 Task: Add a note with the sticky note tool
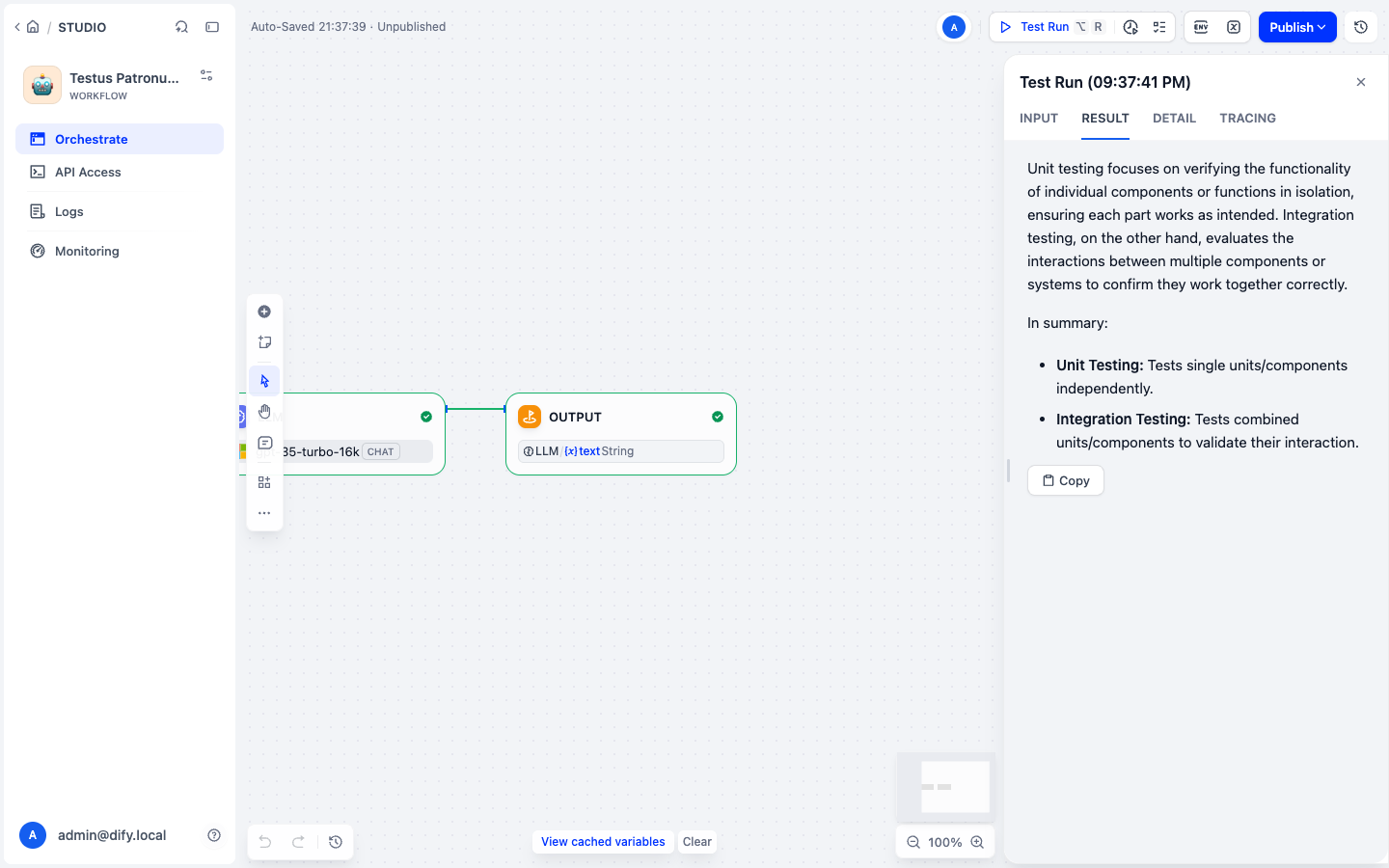tap(264, 342)
